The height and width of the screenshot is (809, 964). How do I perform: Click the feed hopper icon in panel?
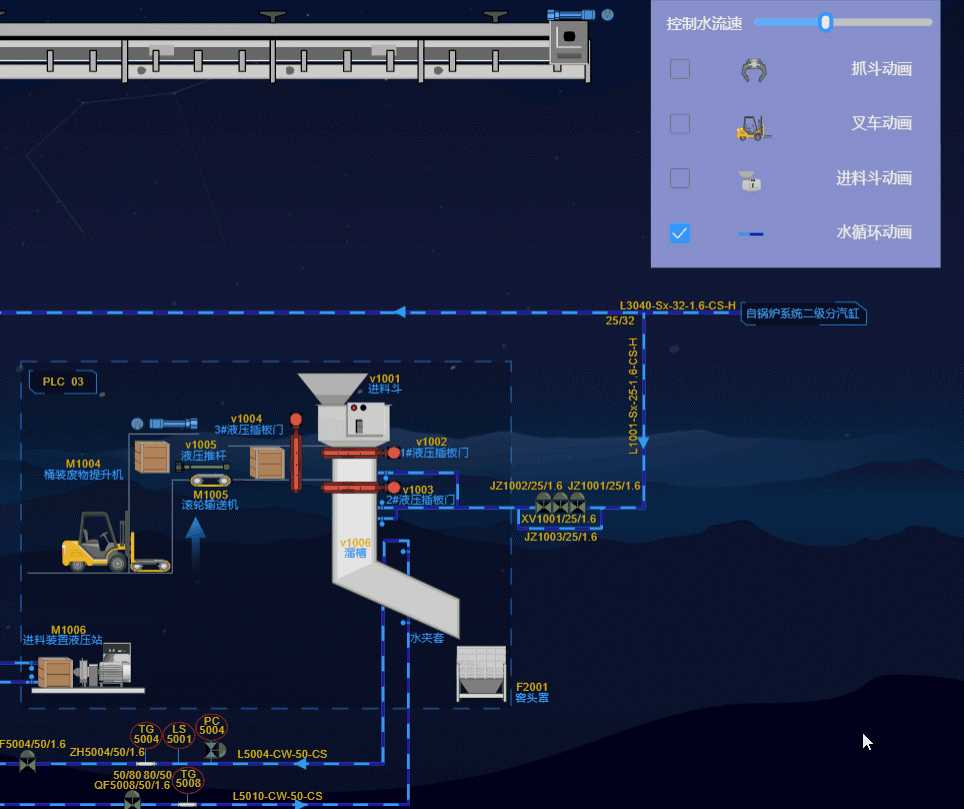750,181
